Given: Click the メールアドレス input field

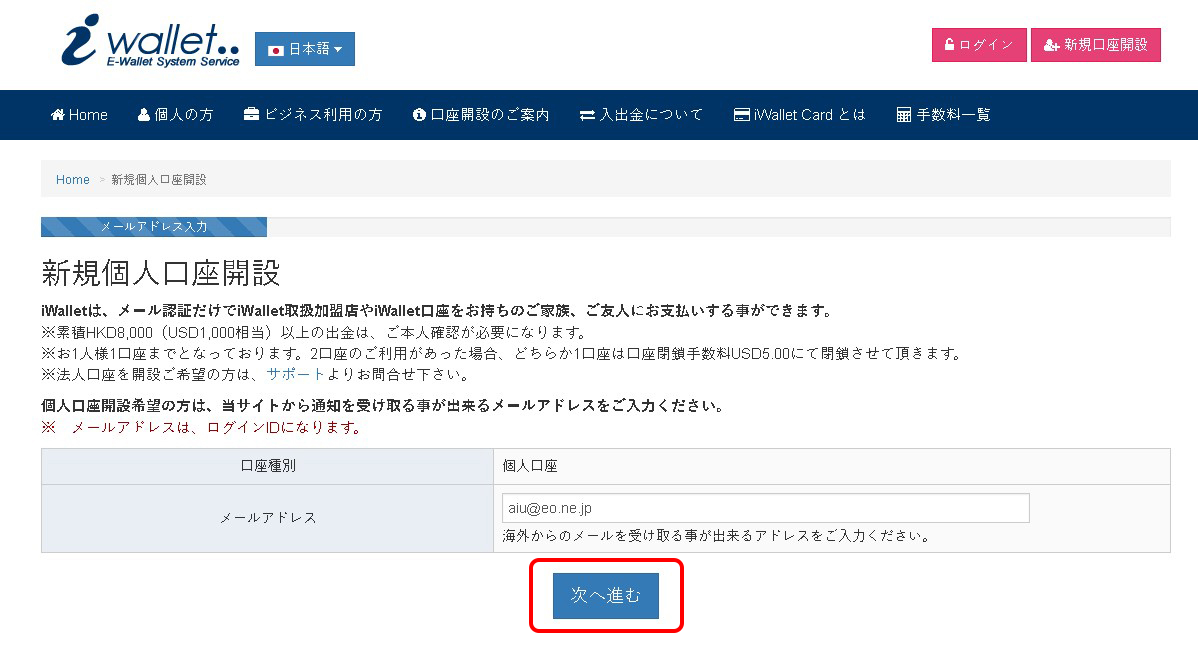Looking at the screenshot, I should click(x=766, y=508).
